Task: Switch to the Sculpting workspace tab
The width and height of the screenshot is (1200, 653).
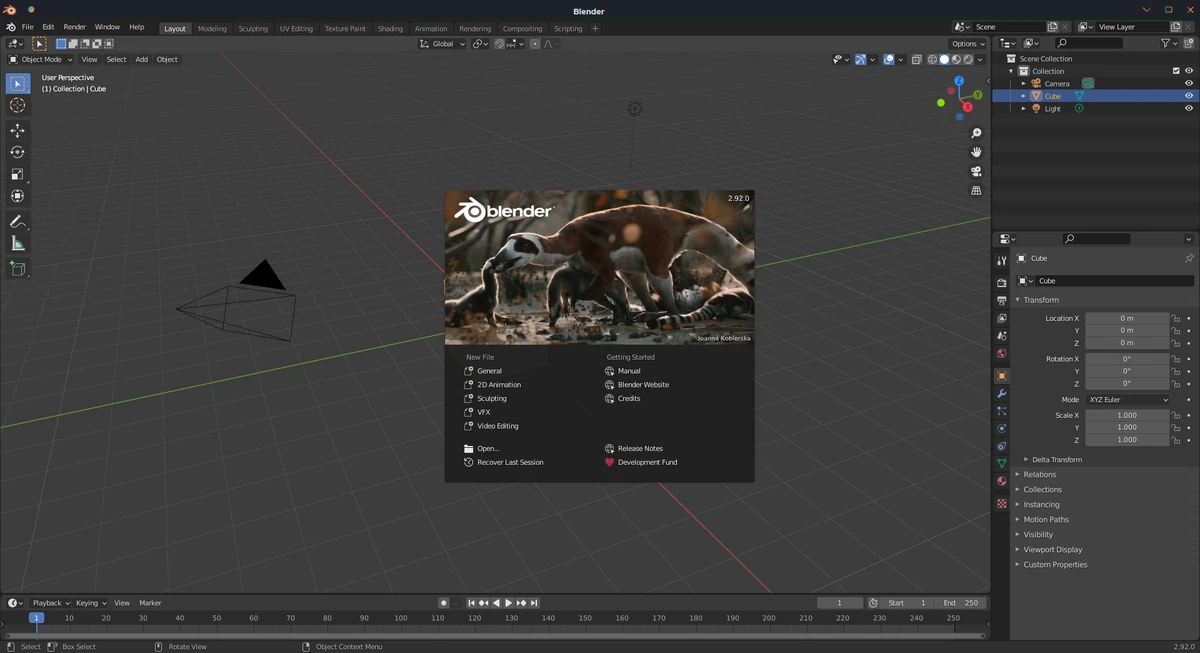Action: [x=253, y=28]
